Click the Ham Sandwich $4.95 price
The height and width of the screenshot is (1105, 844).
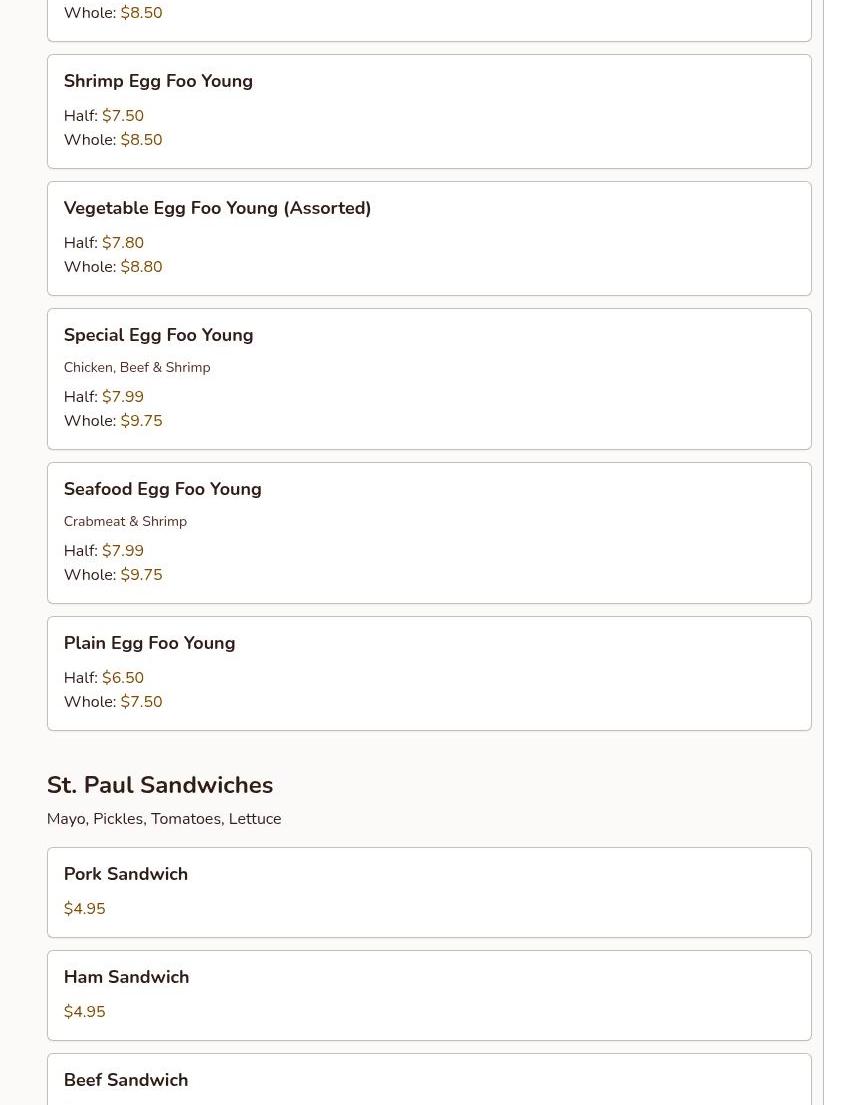pos(84,1012)
